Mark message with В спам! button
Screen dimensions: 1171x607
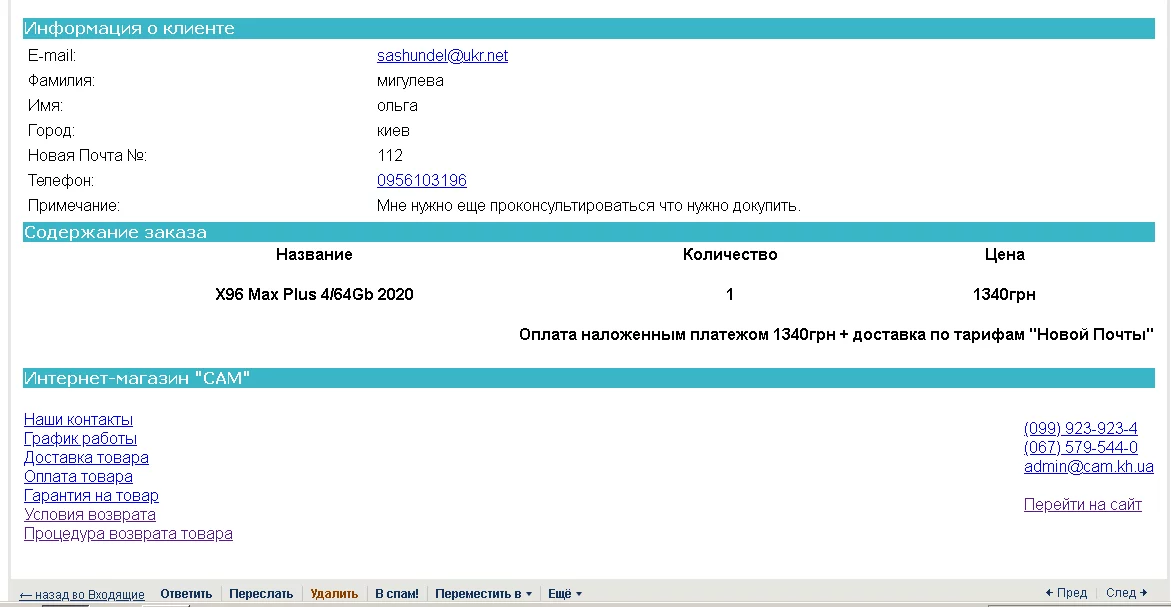(x=397, y=594)
